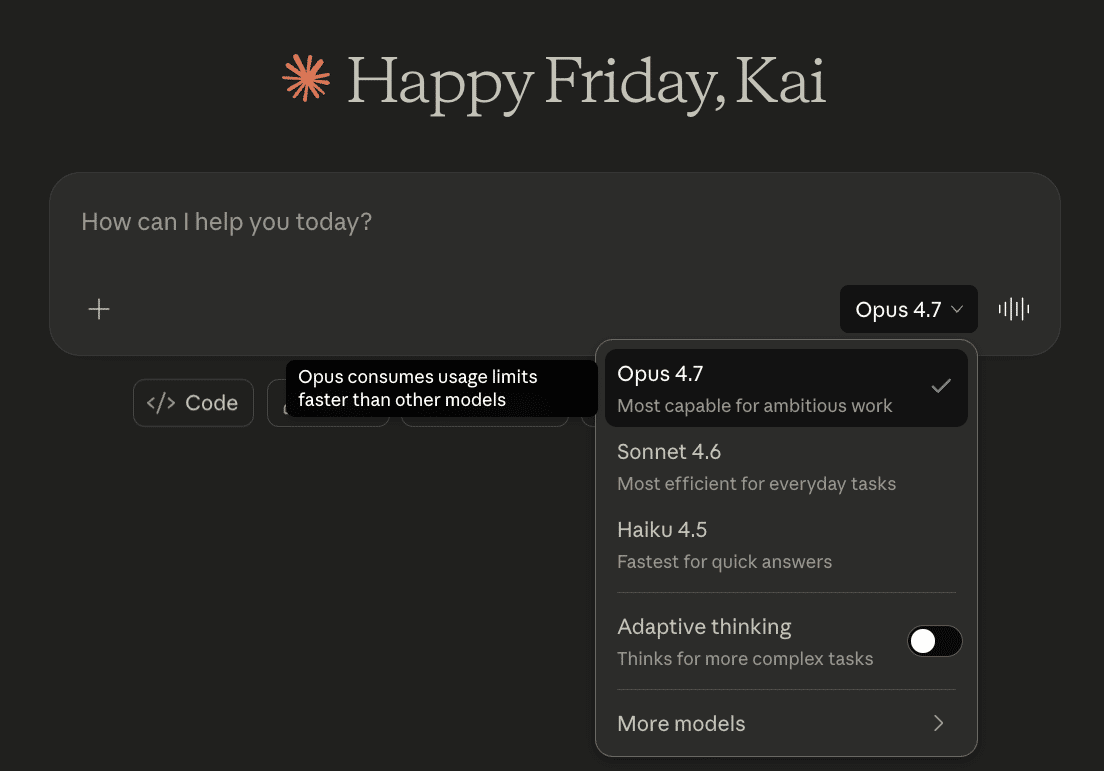This screenshot has height=771, width=1104.
Task: Click the "Adaptive thinking" label
Action: [704, 627]
